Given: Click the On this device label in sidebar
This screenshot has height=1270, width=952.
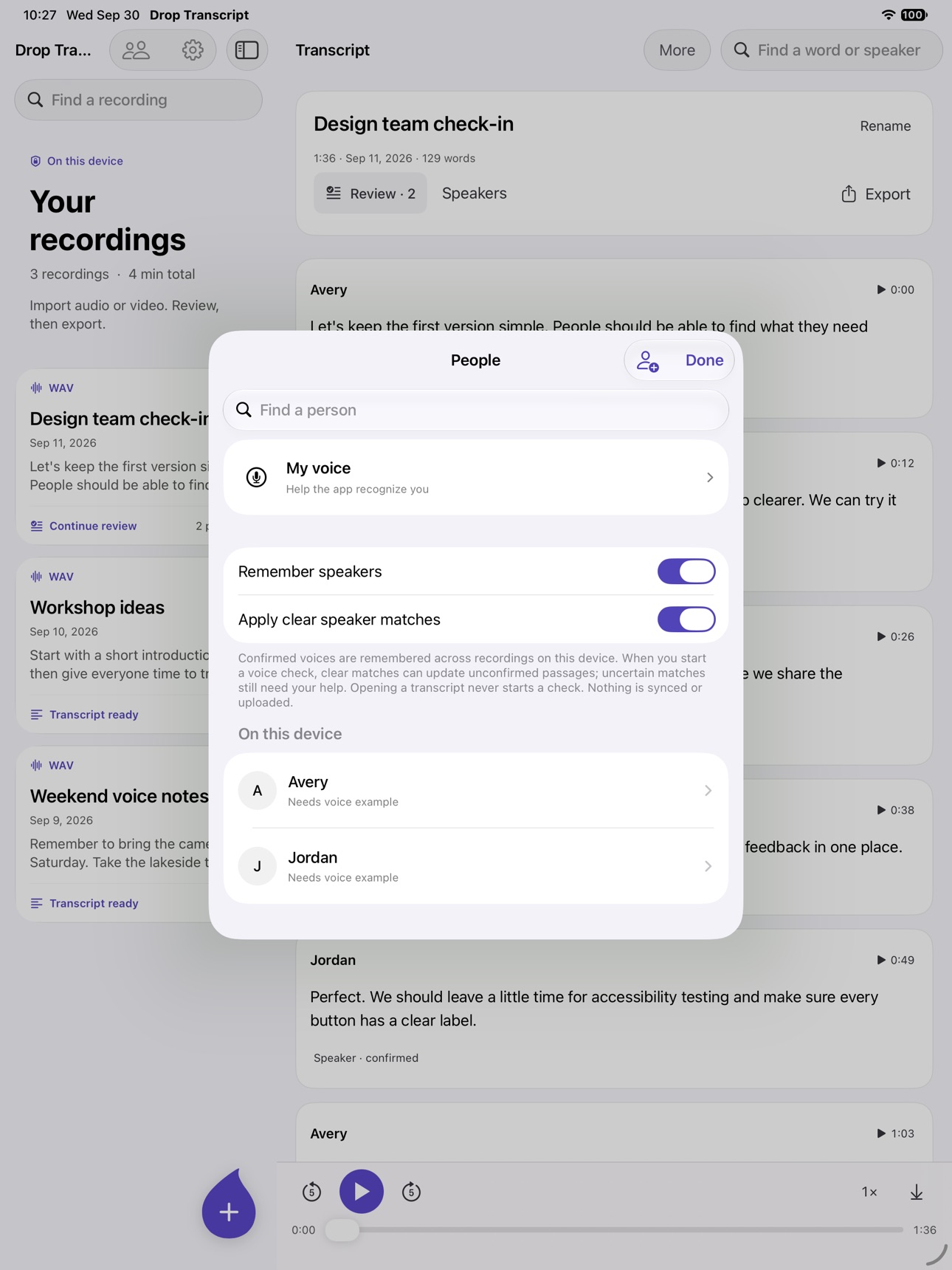Looking at the screenshot, I should [x=76, y=161].
